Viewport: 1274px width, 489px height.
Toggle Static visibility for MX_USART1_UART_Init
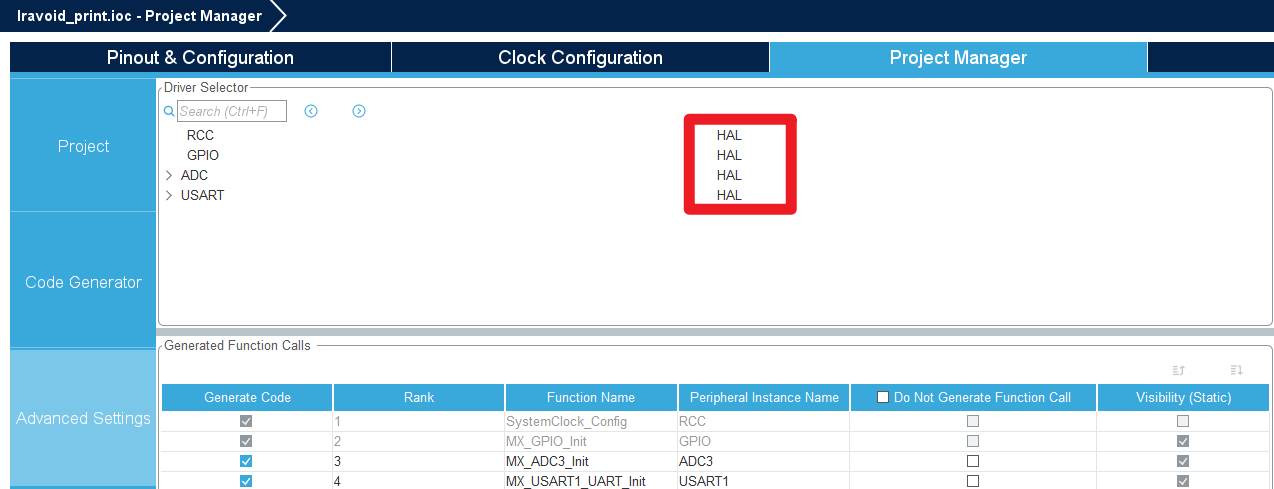(1184, 481)
